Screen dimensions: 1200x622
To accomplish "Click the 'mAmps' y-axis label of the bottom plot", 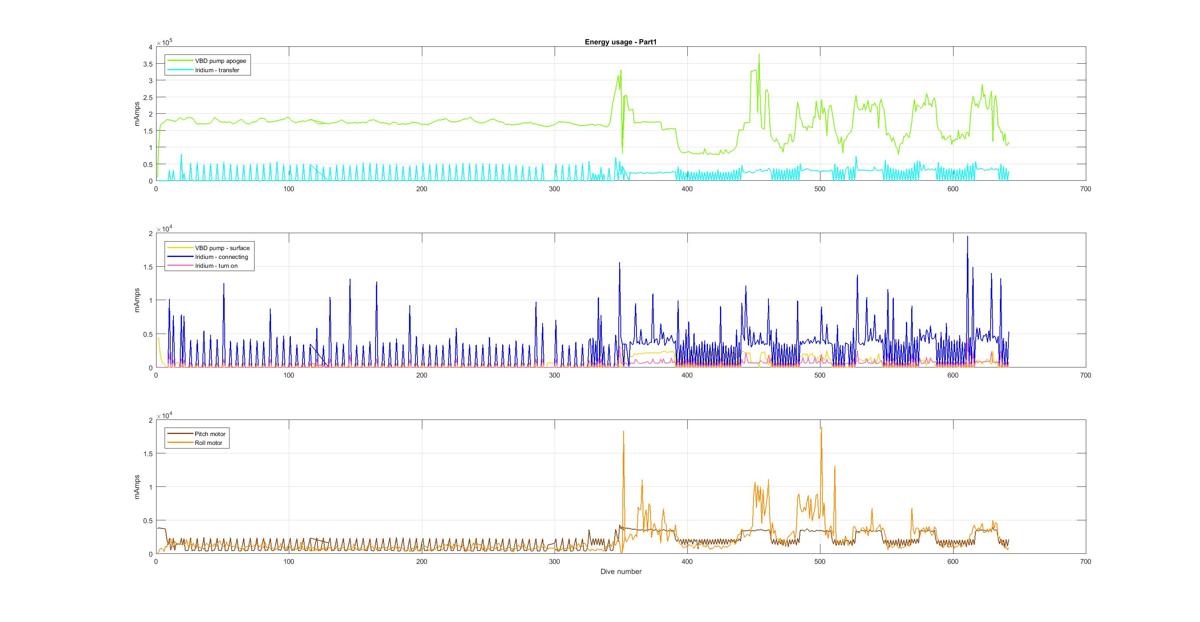I will [137, 487].
